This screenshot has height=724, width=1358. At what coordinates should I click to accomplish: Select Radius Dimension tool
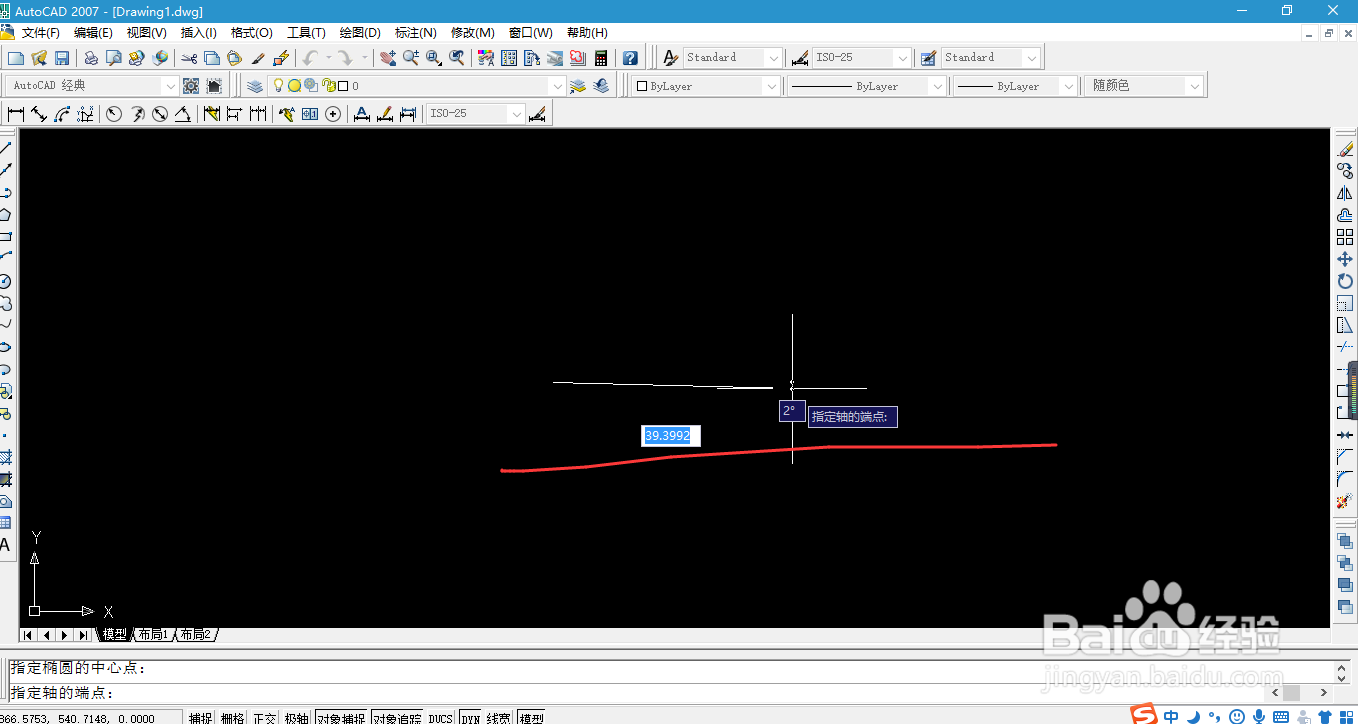114,114
